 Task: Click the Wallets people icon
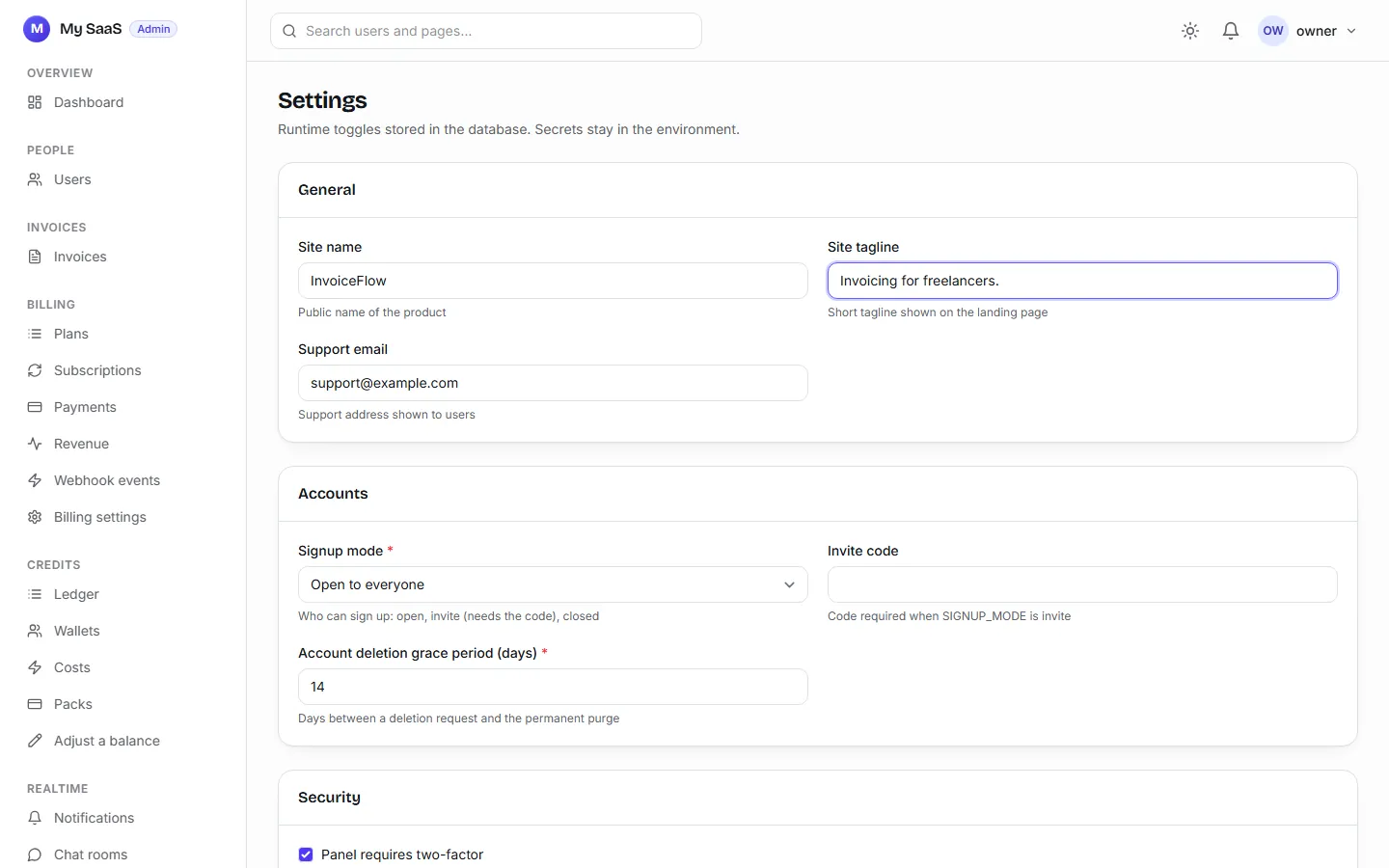[x=35, y=631]
